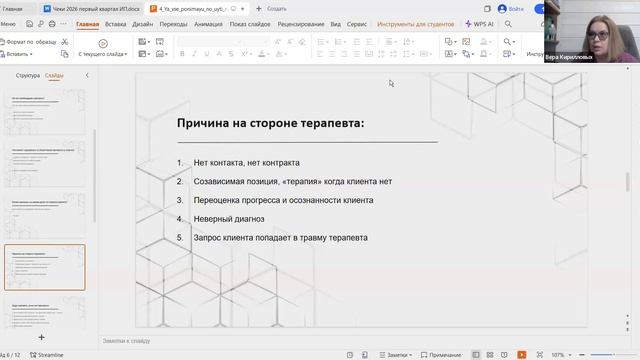This screenshot has width=640, height=360.
Task: Toggle Italic formatting
Action: point(194,54)
